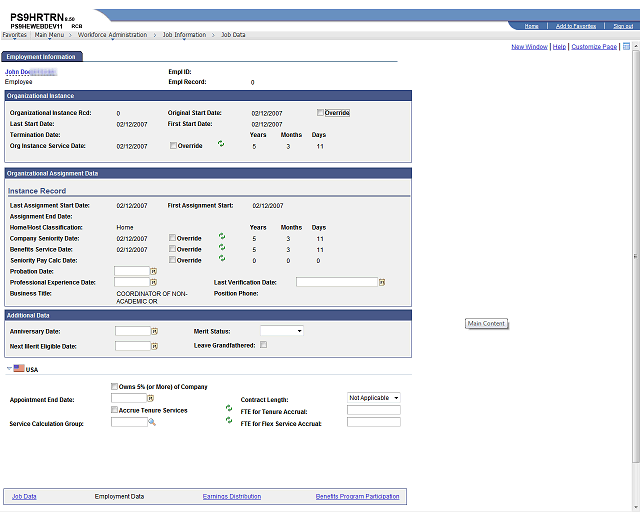The width and height of the screenshot is (640, 512).
Task: Open calendar picker for Probation Date
Action: pos(153,271)
